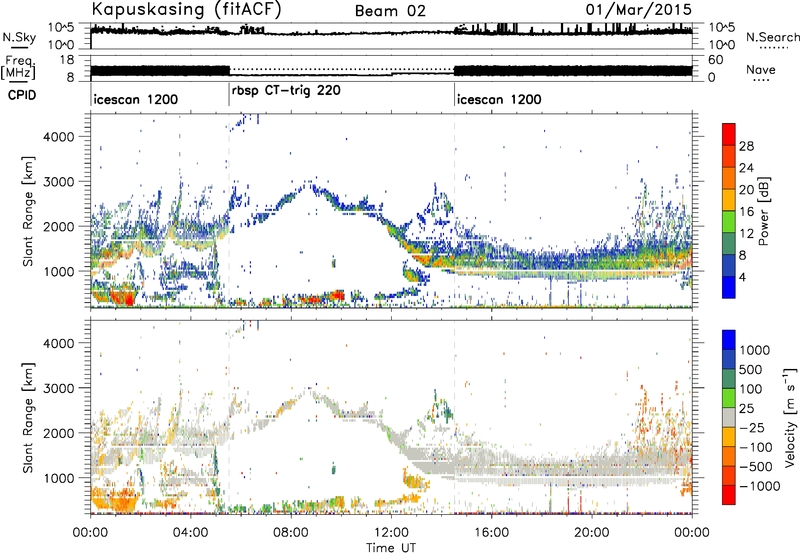Click the 'Nave' legend label
Viewport: 800px width, 554px height.
[x=761, y=69]
